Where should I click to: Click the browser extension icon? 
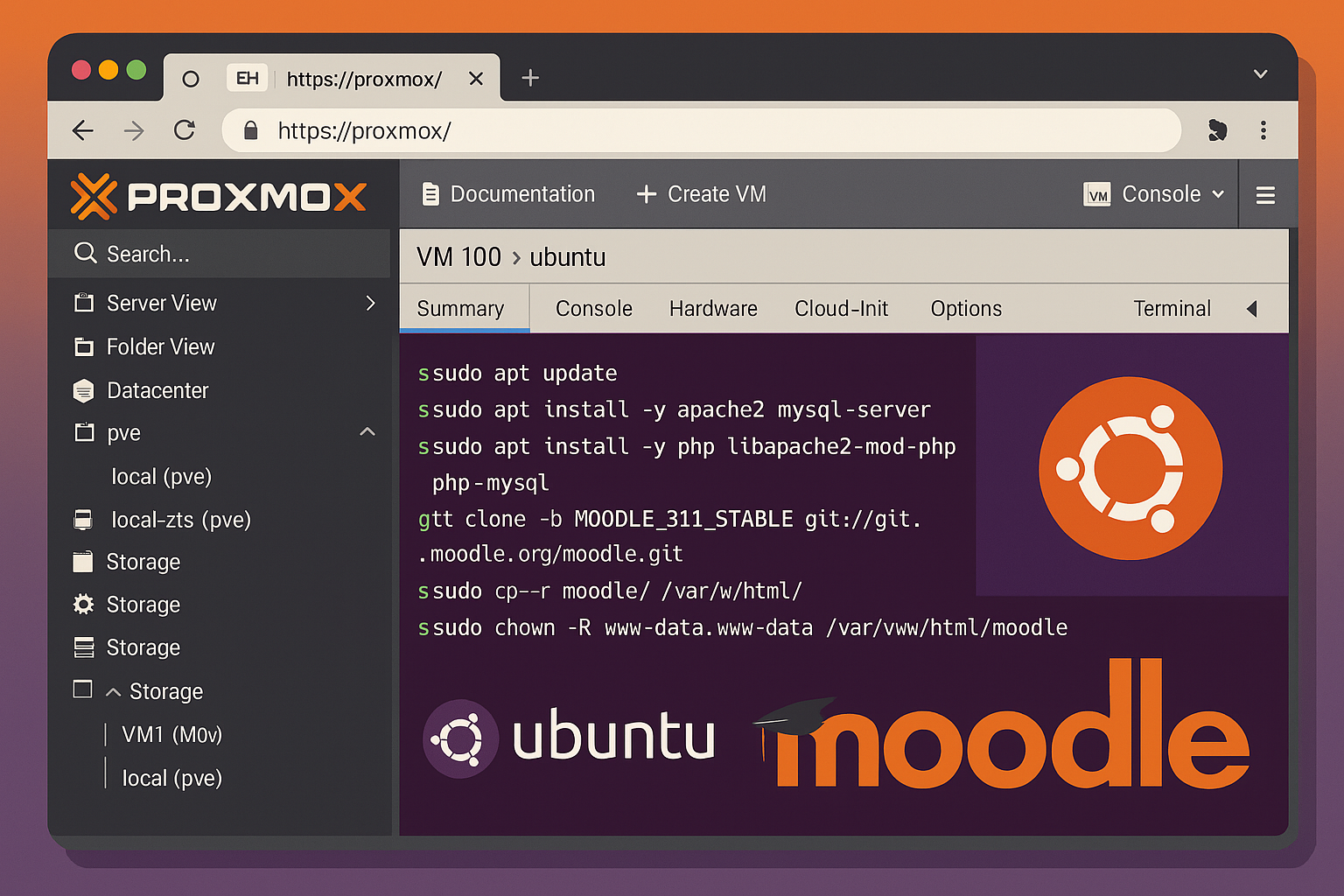tap(1217, 130)
